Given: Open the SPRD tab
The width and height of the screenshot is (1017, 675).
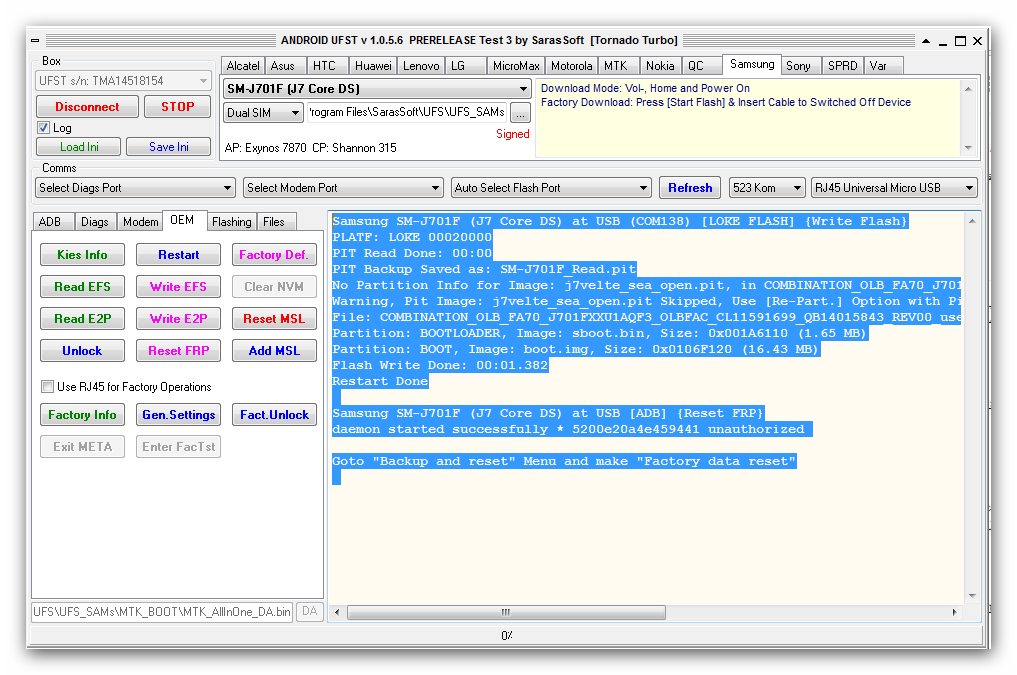Looking at the screenshot, I should click(x=843, y=65).
